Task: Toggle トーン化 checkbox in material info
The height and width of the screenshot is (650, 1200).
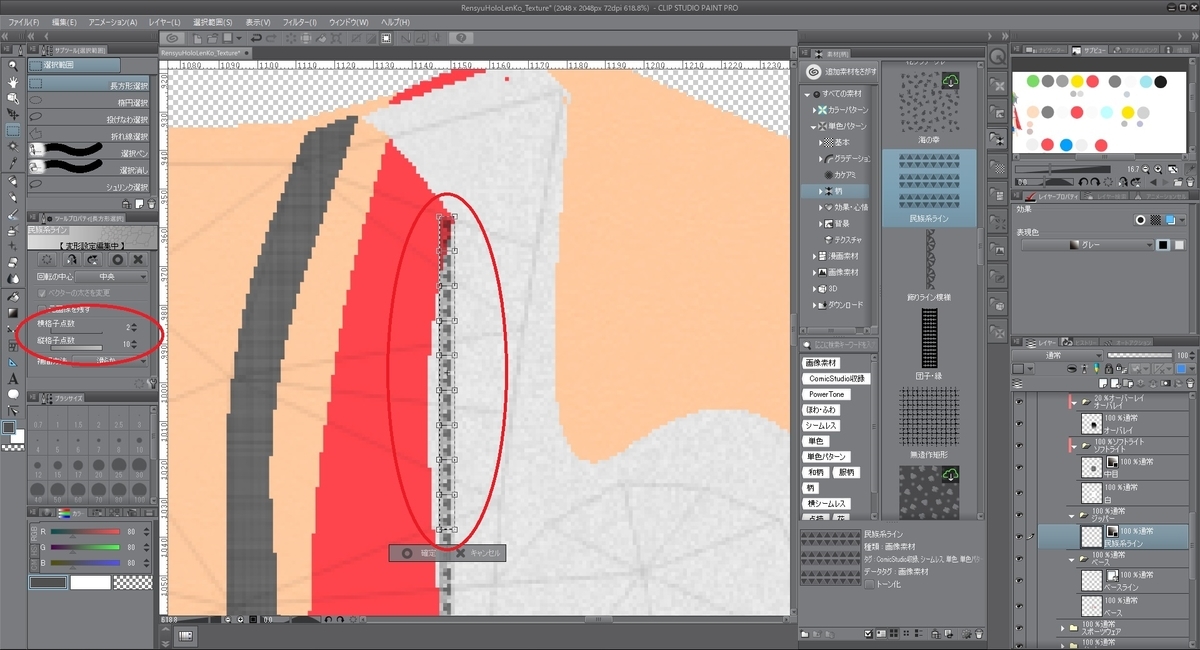Action: pos(869,583)
